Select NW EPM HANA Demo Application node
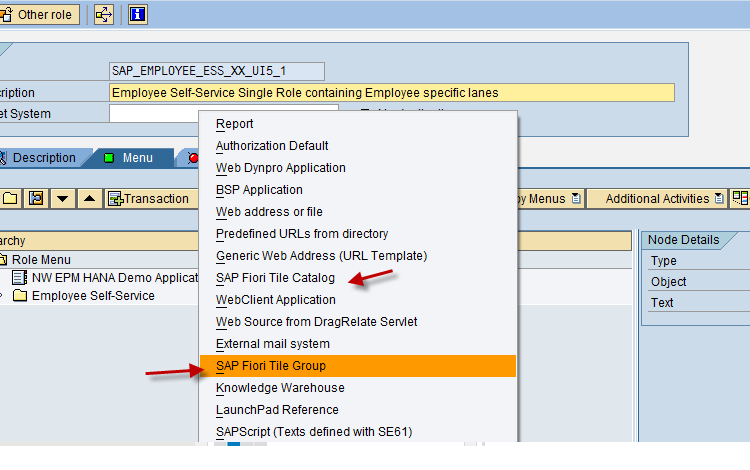The width and height of the screenshot is (750, 470). [115, 278]
